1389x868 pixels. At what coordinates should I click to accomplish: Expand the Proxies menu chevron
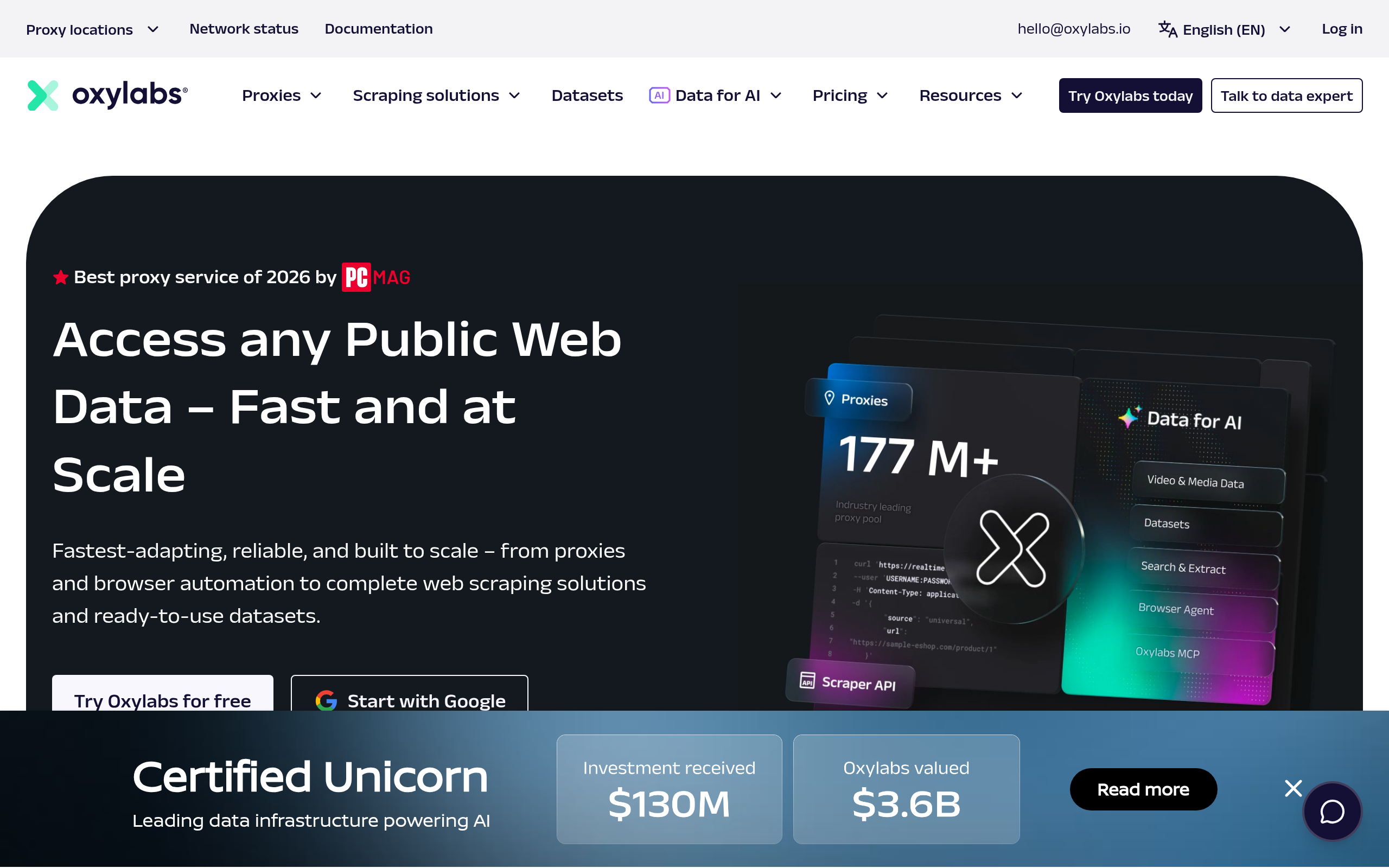pyautogui.click(x=316, y=96)
